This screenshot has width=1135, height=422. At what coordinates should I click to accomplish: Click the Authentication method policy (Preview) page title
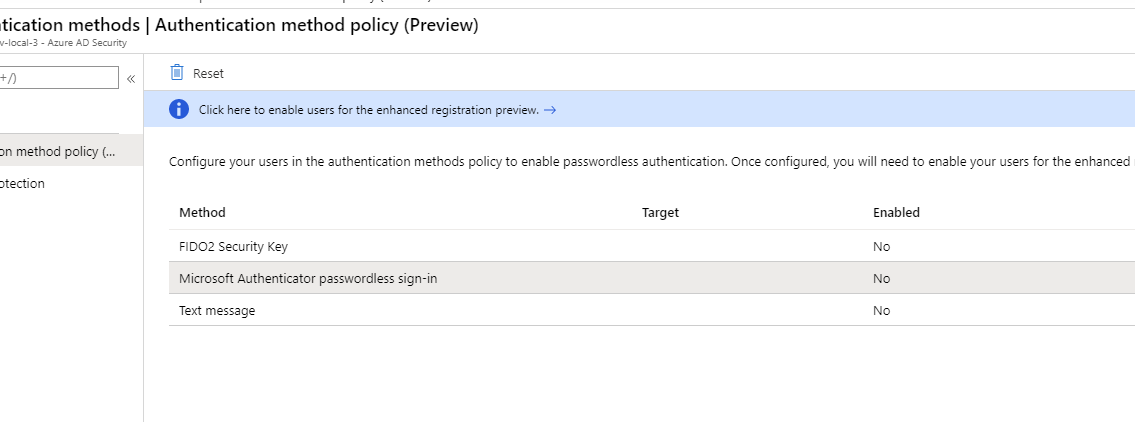click(317, 25)
